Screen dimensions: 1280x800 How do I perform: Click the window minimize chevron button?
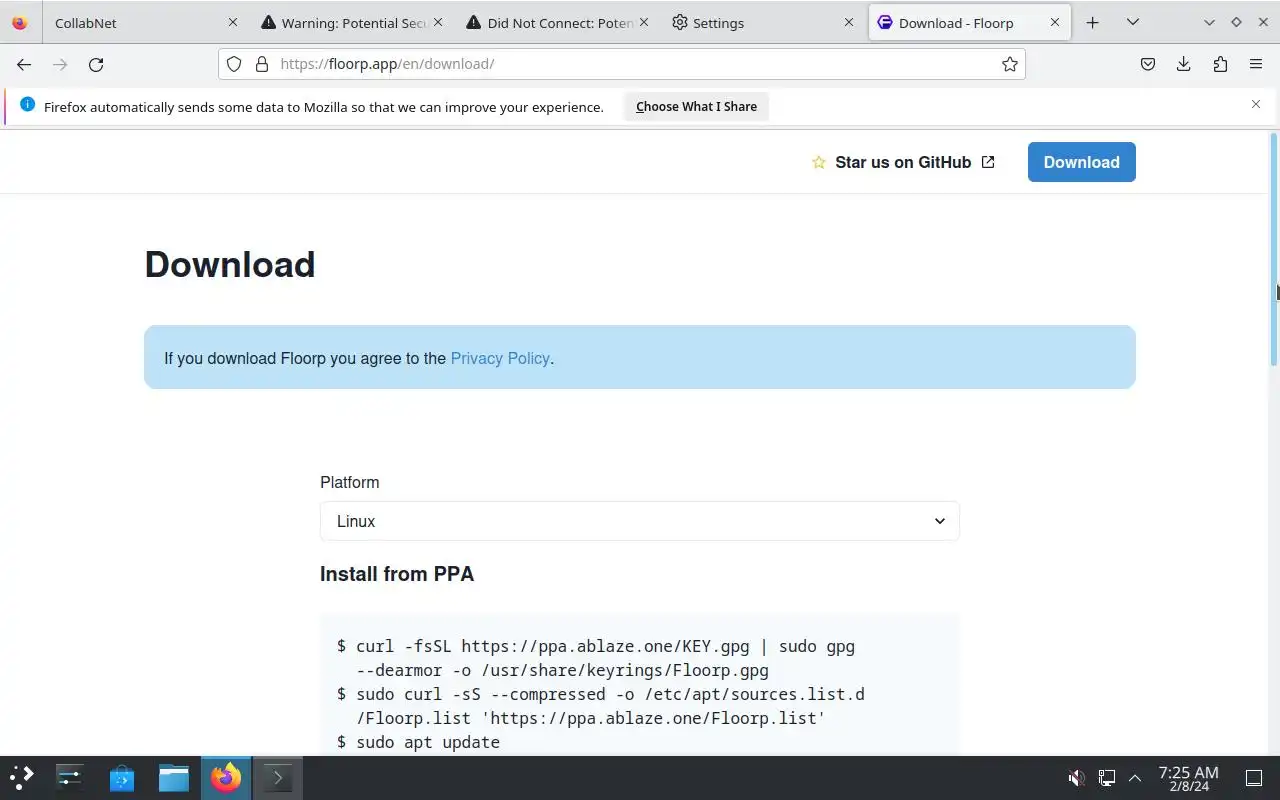[x=1209, y=22]
